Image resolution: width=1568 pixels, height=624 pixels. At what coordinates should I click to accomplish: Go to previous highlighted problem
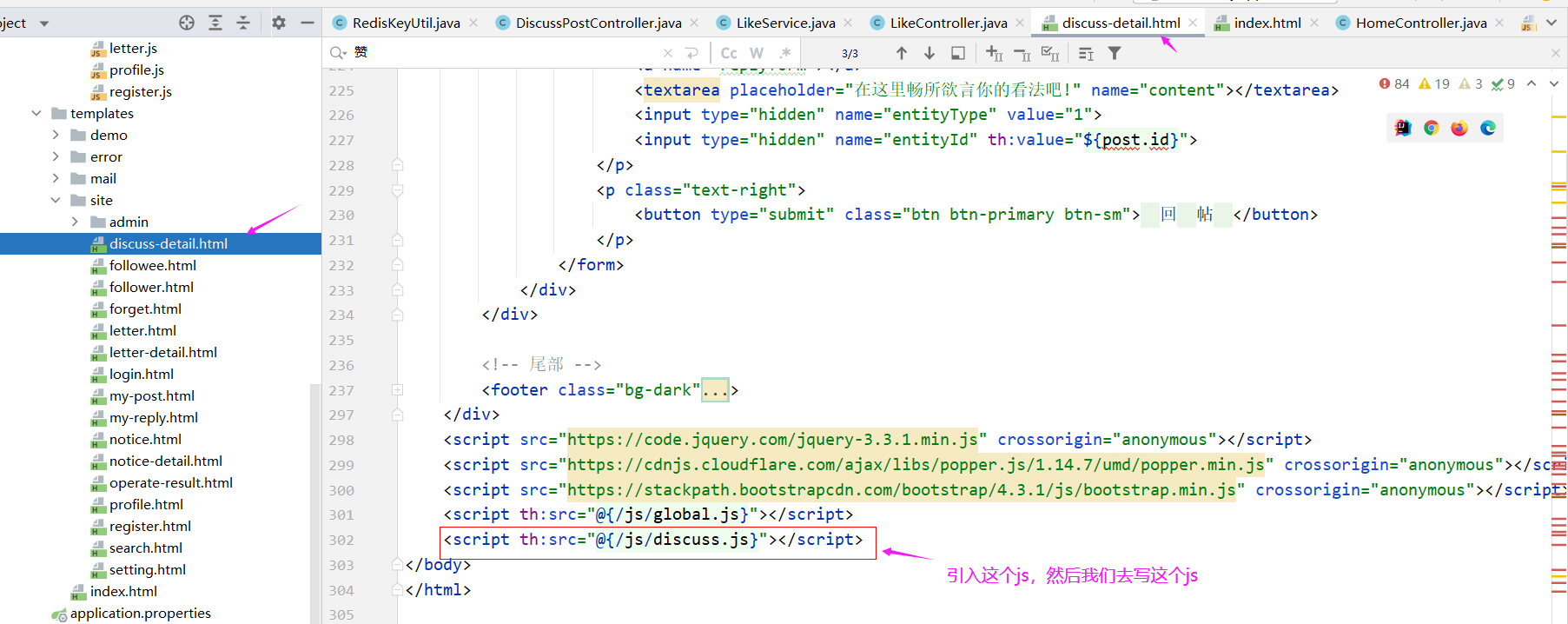point(1532,83)
